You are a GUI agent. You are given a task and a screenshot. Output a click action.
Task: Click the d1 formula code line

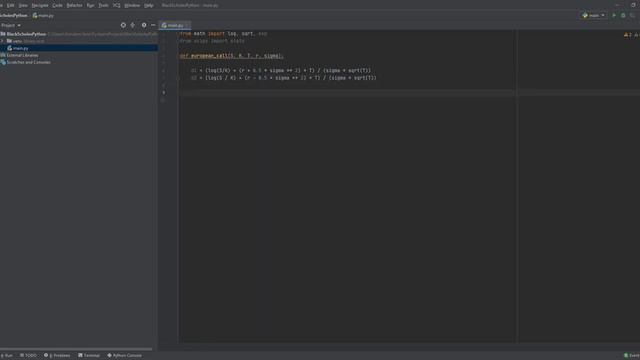point(281,71)
